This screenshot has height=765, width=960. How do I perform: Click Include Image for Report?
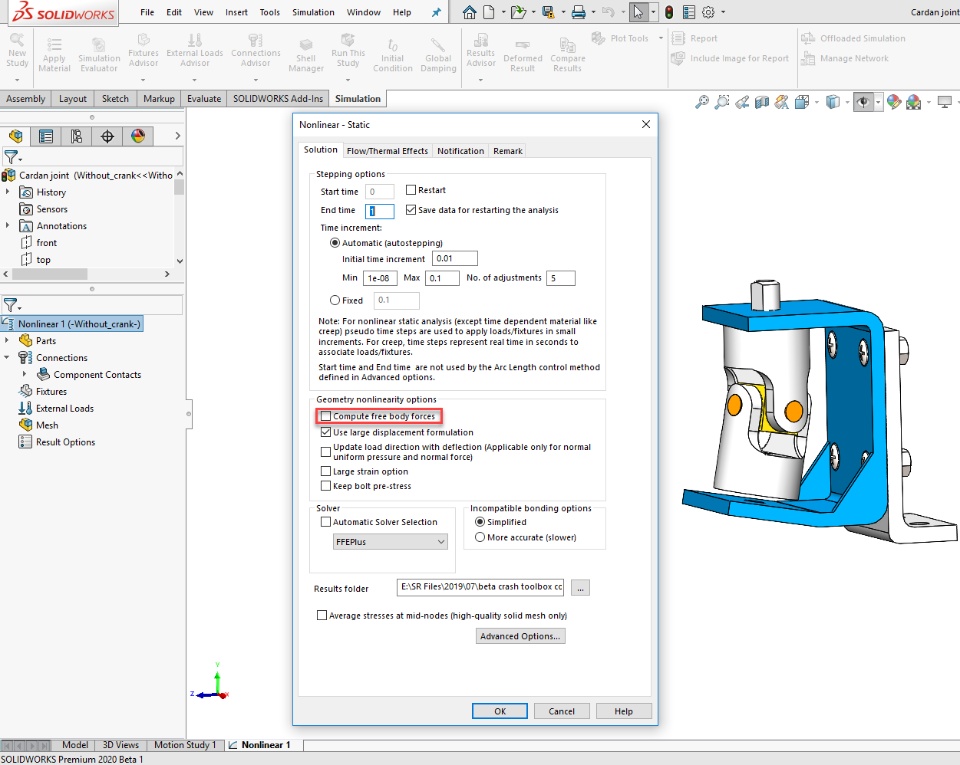[730, 59]
